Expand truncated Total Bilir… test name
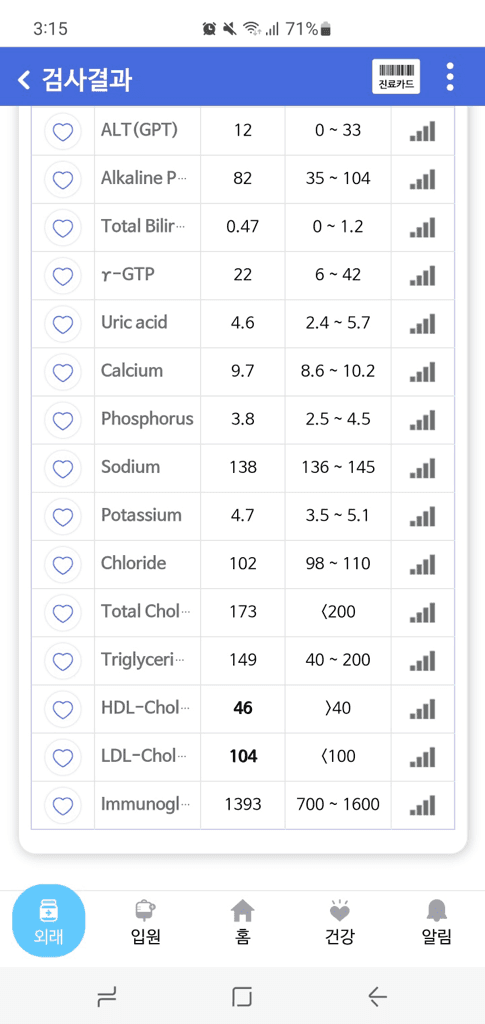 click(143, 227)
